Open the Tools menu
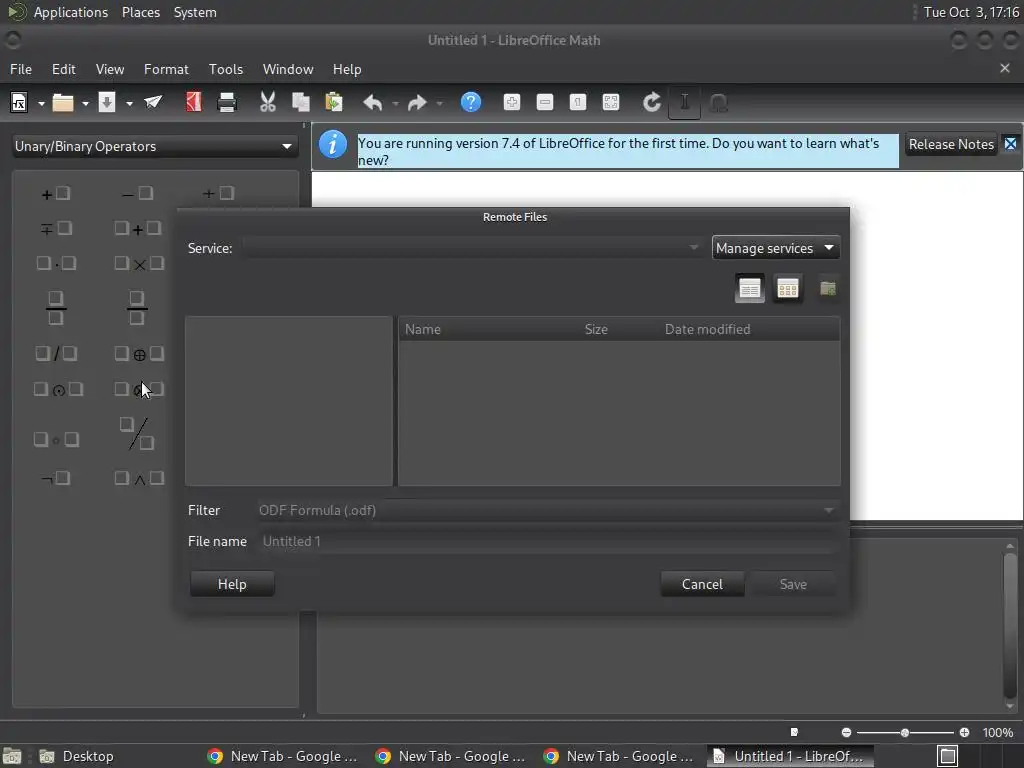Image resolution: width=1024 pixels, height=768 pixels. [225, 69]
